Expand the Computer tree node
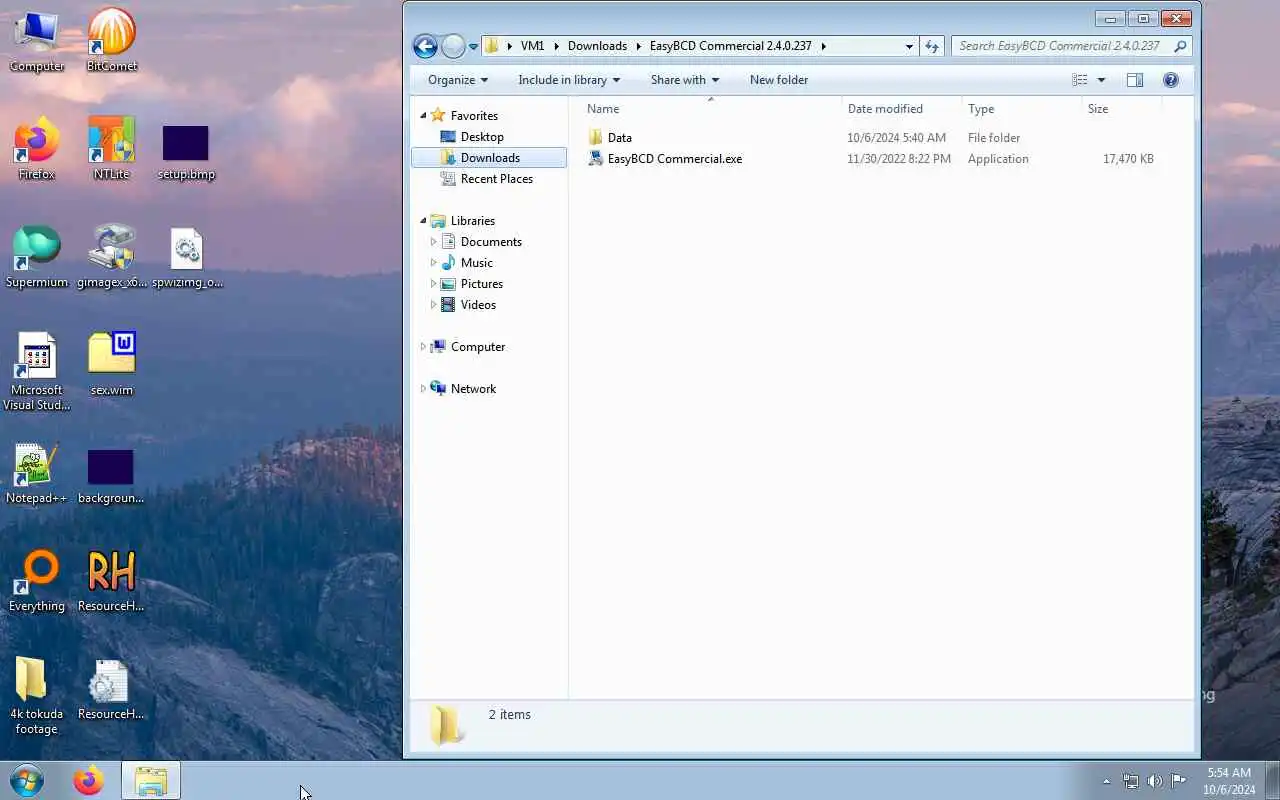 (x=423, y=347)
